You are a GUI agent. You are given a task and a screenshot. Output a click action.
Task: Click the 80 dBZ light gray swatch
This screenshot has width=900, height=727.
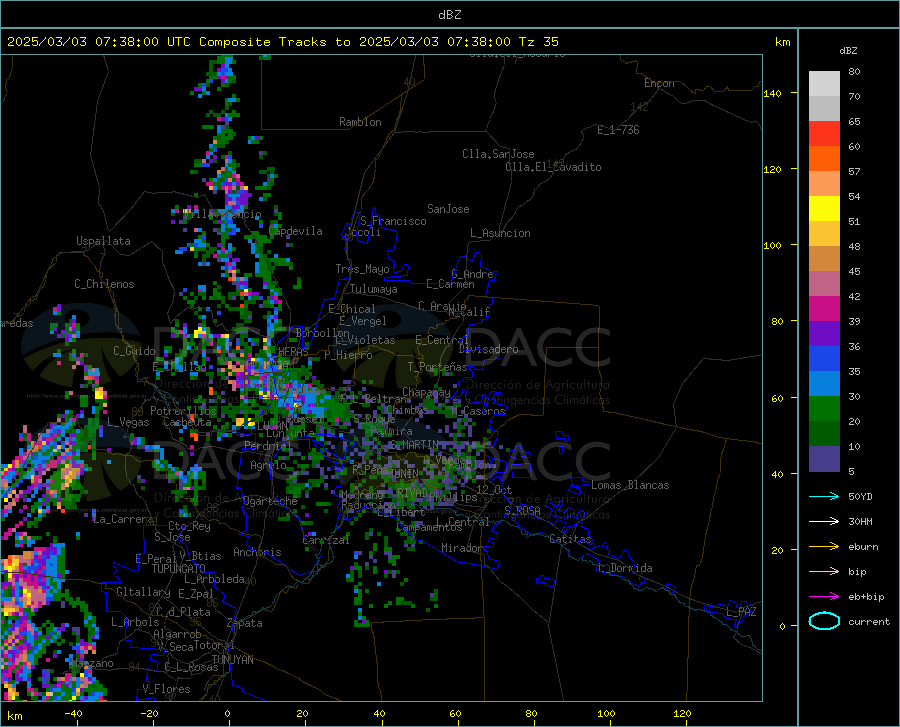tap(824, 83)
